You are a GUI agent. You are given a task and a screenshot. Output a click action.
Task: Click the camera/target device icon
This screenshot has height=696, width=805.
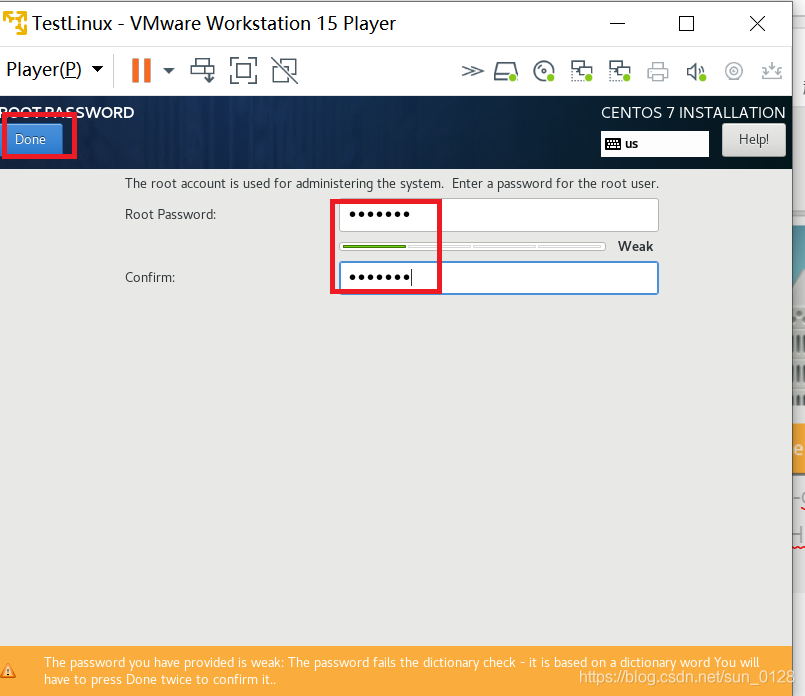734,71
